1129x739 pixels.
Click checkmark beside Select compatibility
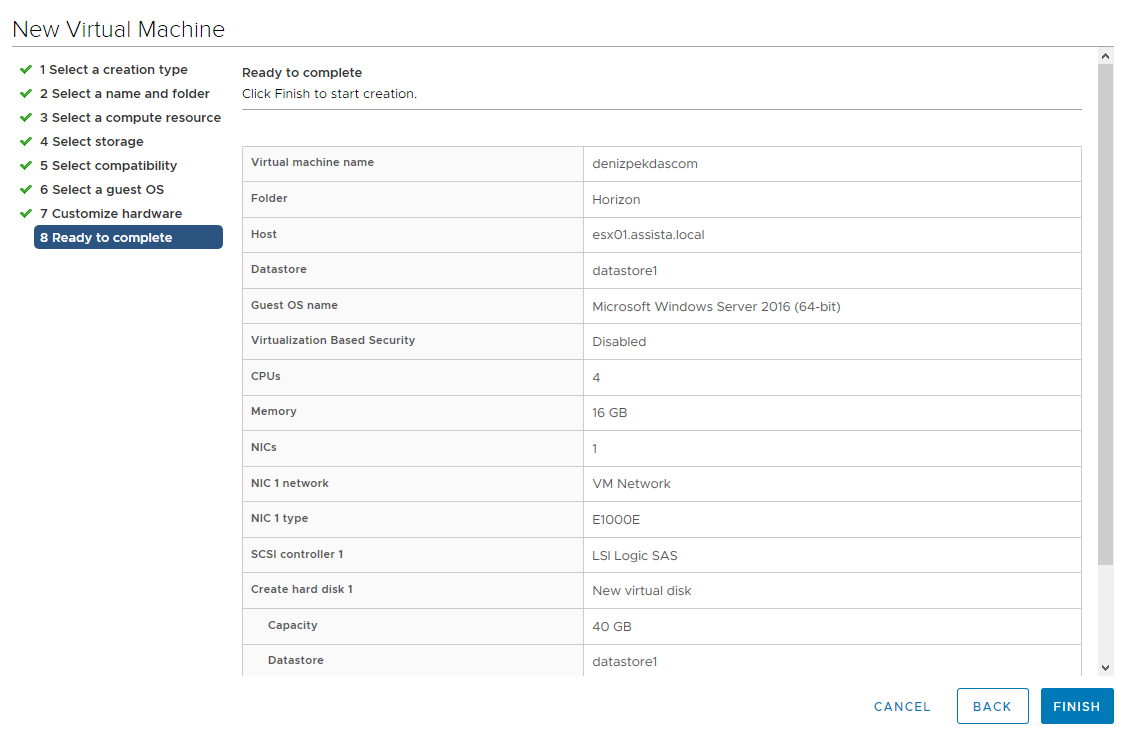[x=26, y=165]
